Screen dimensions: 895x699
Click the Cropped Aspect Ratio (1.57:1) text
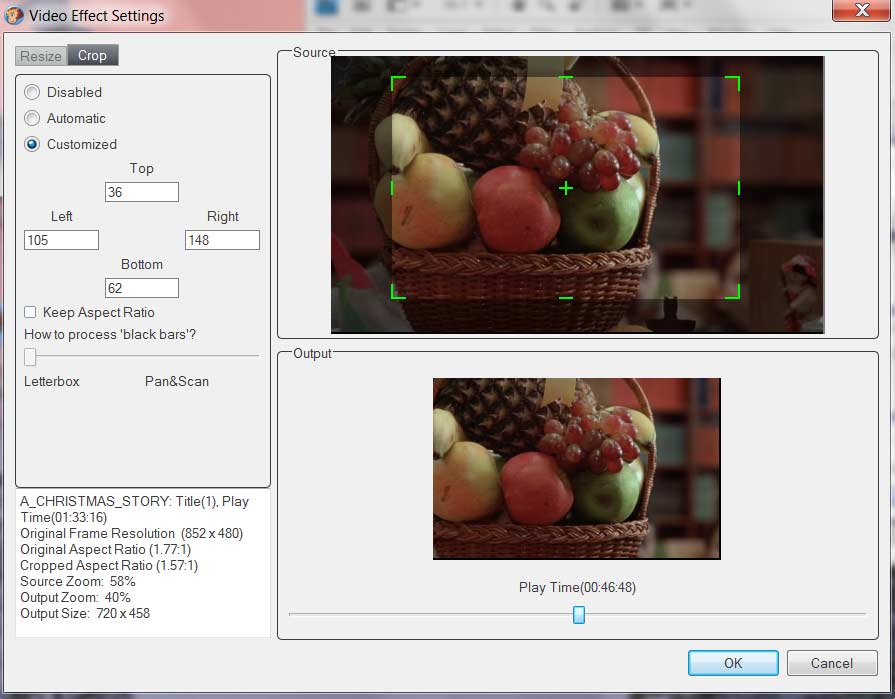(x=109, y=565)
